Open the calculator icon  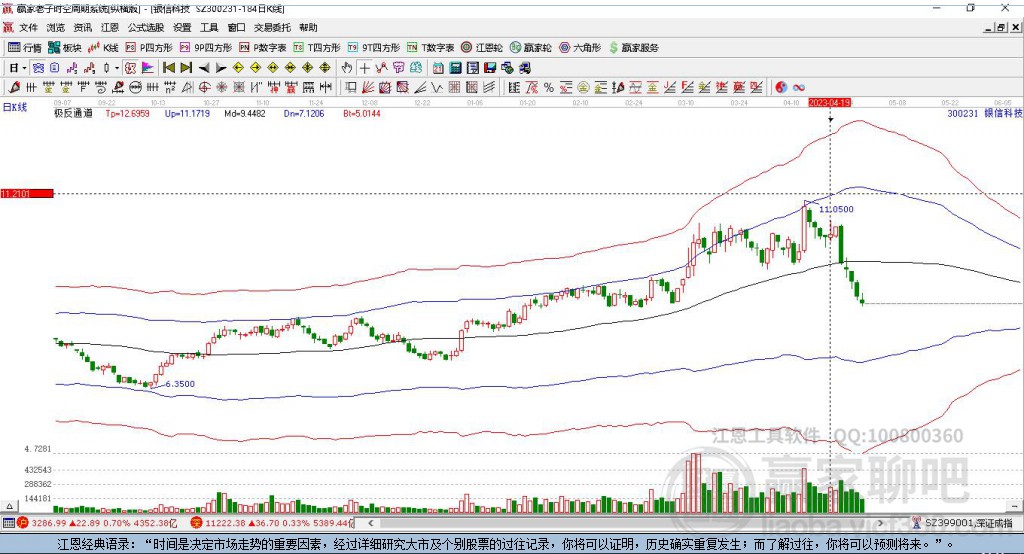point(455,68)
